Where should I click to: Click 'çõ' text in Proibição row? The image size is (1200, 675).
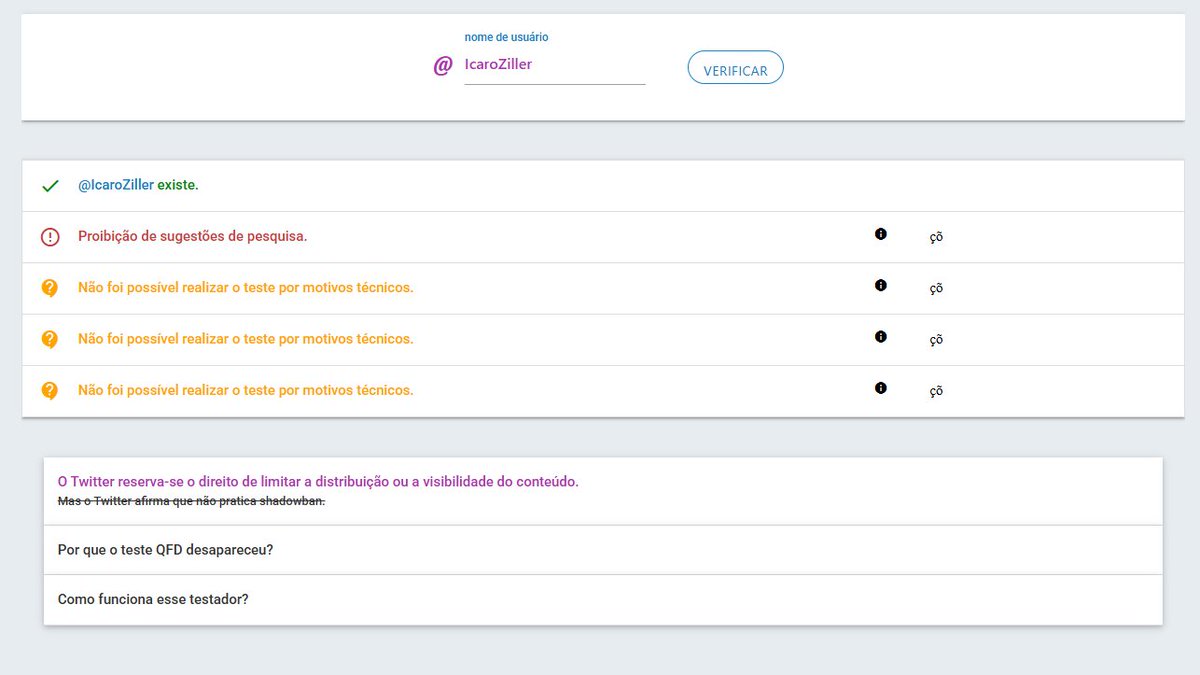pos(936,238)
